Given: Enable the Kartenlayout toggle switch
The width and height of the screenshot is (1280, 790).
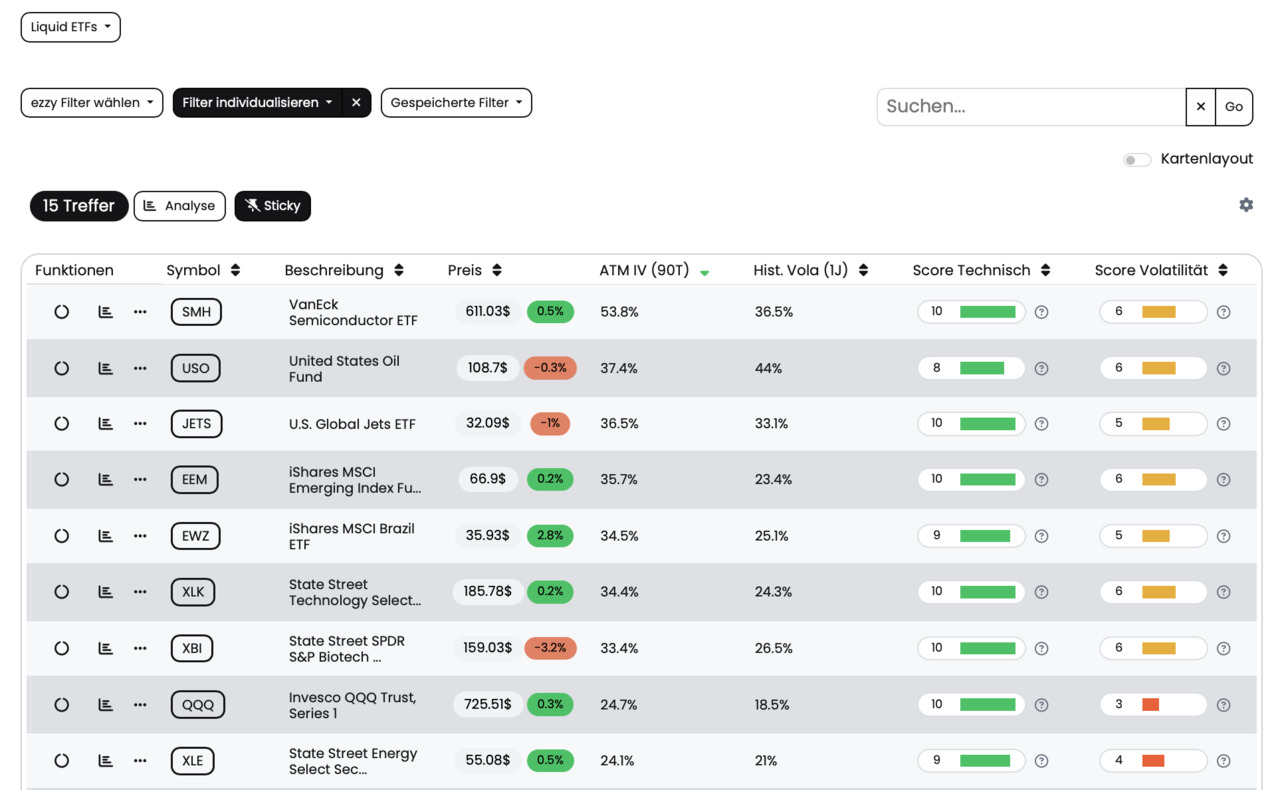Looking at the screenshot, I should pyautogui.click(x=1136, y=160).
